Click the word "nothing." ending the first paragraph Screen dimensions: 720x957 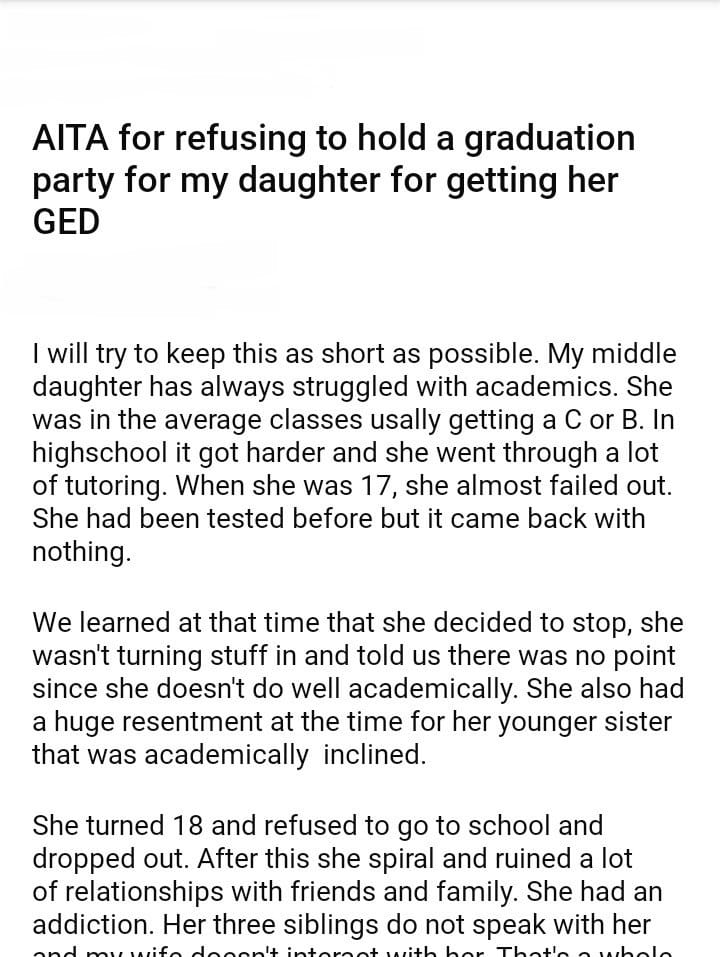tap(81, 552)
